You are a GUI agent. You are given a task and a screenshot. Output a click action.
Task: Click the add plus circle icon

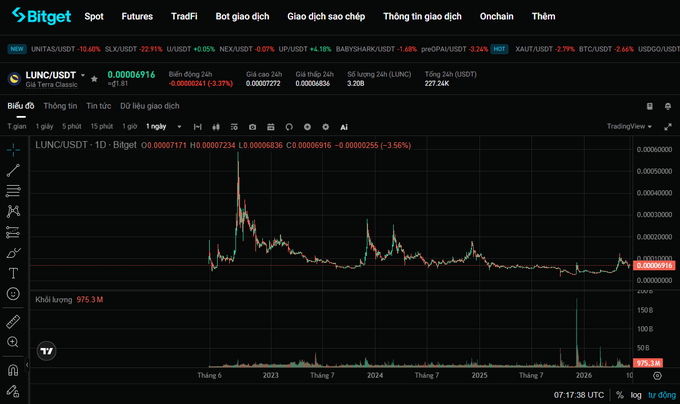click(307, 127)
